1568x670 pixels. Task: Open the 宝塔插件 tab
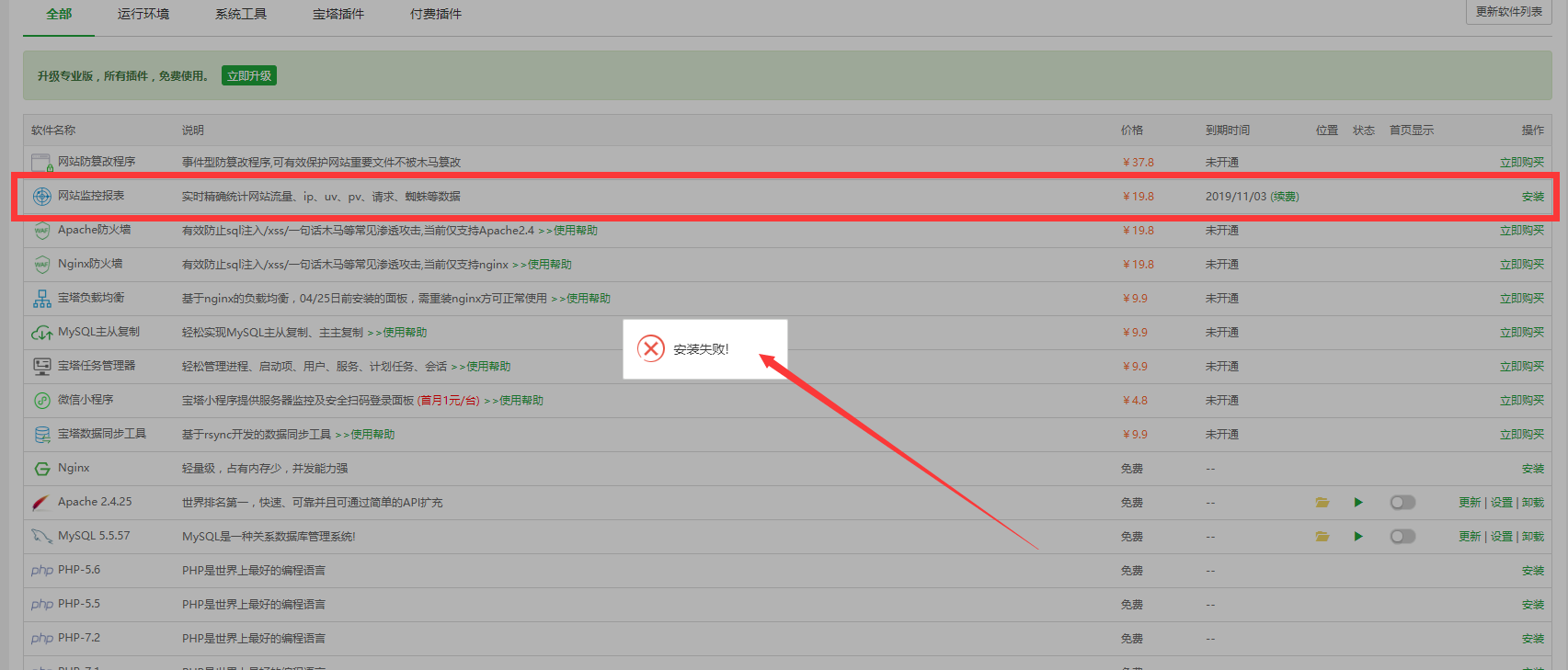(338, 14)
